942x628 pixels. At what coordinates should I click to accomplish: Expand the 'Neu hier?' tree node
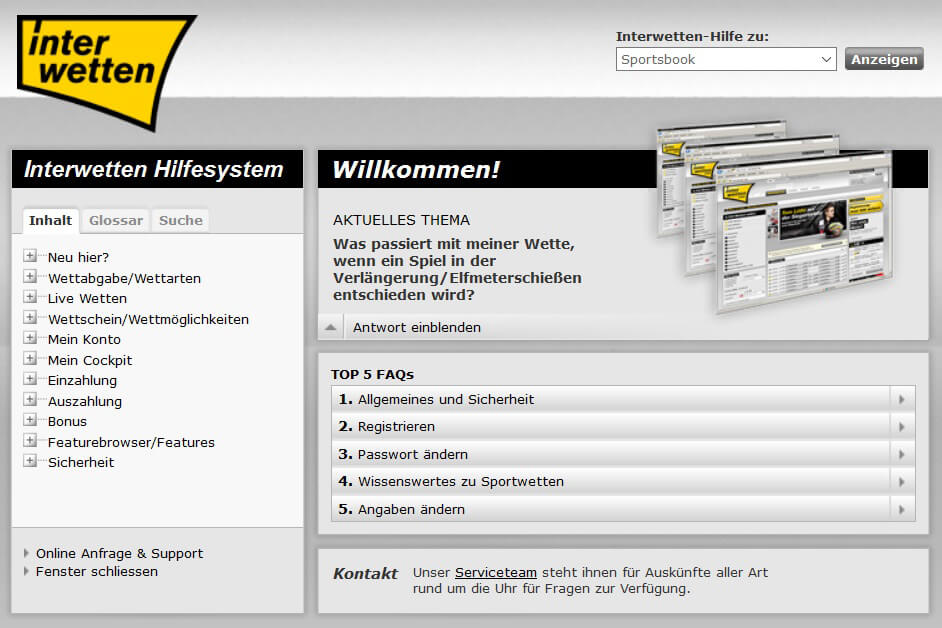point(29,256)
